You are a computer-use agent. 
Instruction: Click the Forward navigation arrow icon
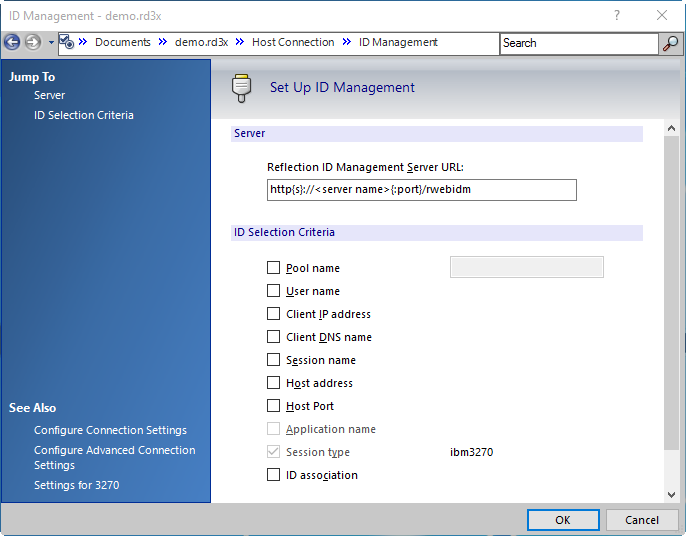[33, 42]
